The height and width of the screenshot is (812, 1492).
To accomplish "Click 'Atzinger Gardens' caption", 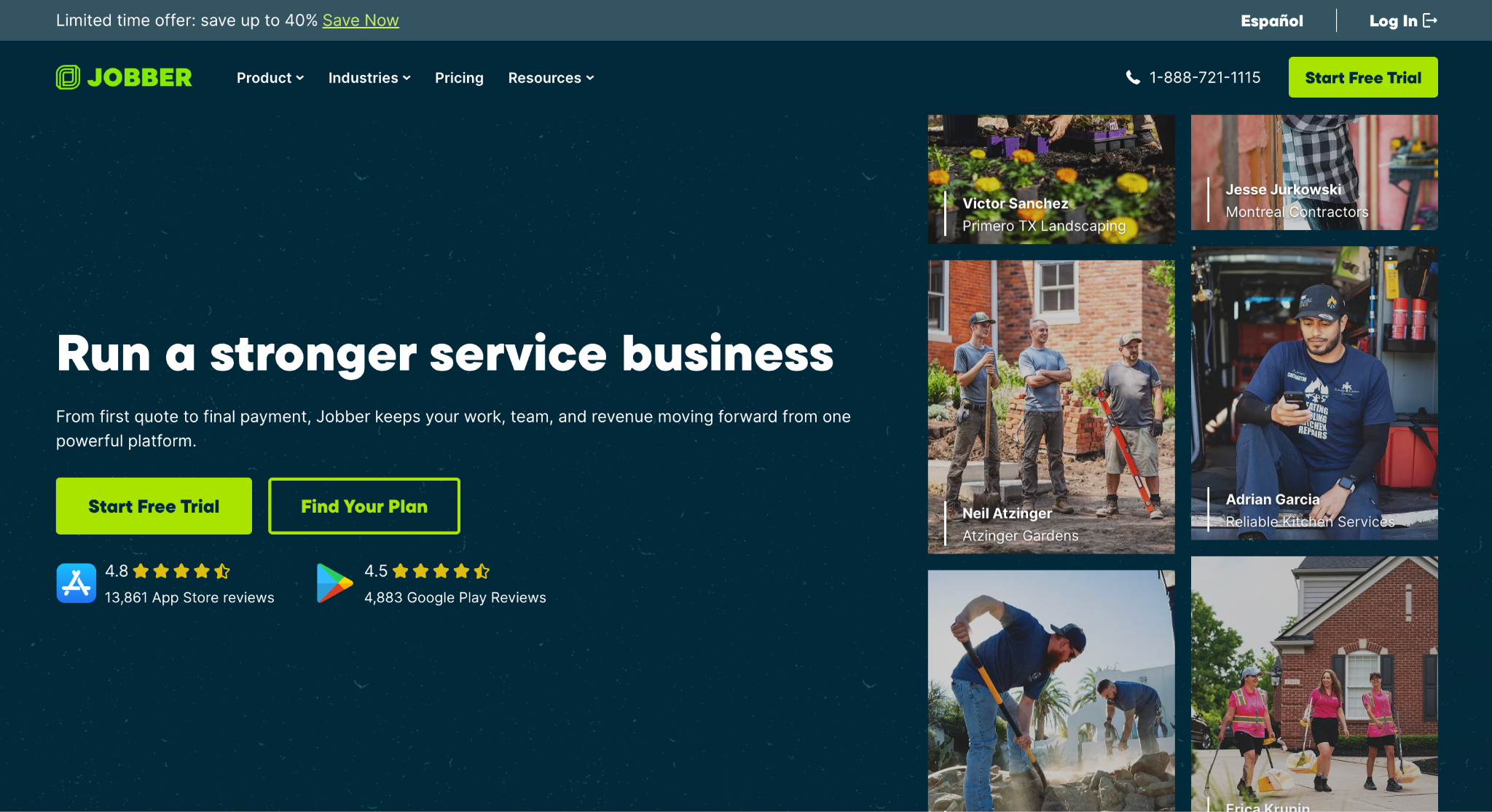I will pyautogui.click(x=1020, y=535).
